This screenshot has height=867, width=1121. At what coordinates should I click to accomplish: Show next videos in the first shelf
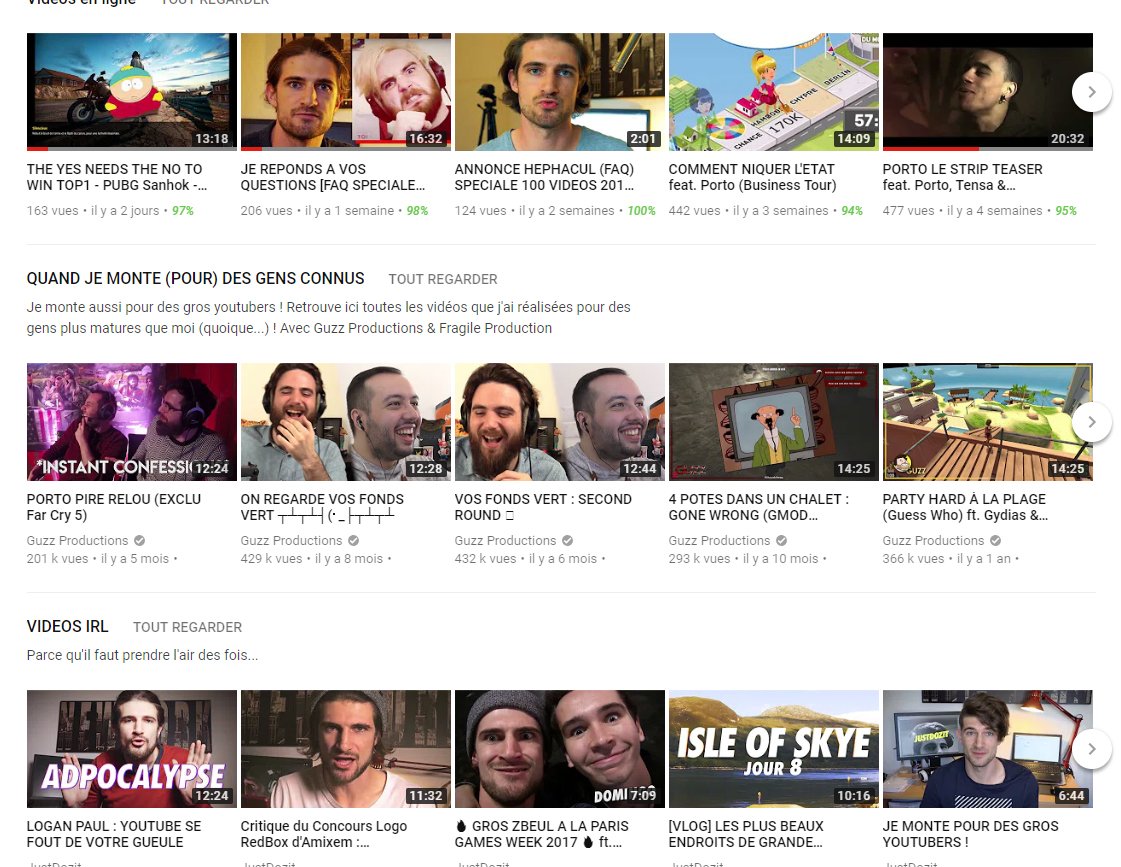[1091, 91]
